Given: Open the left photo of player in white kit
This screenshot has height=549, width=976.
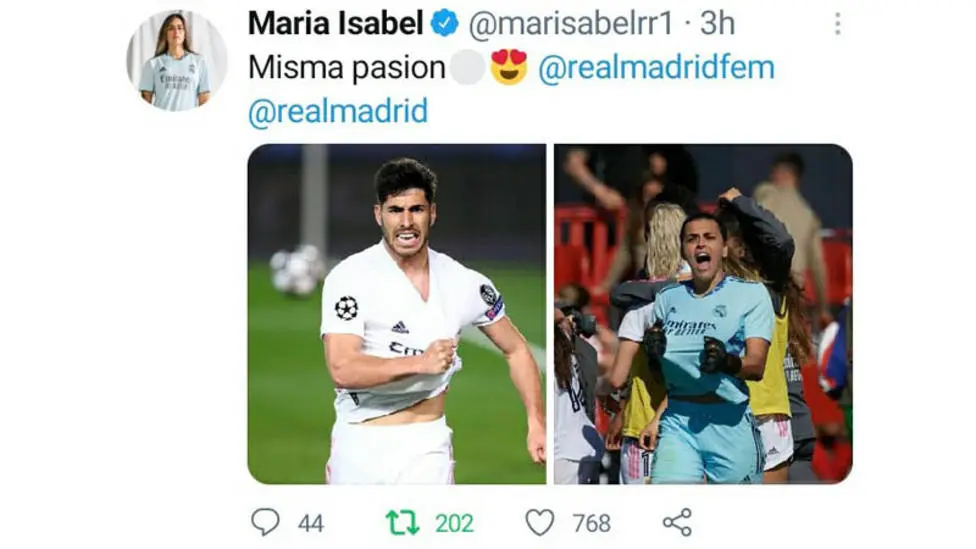Looking at the screenshot, I should point(396,314).
